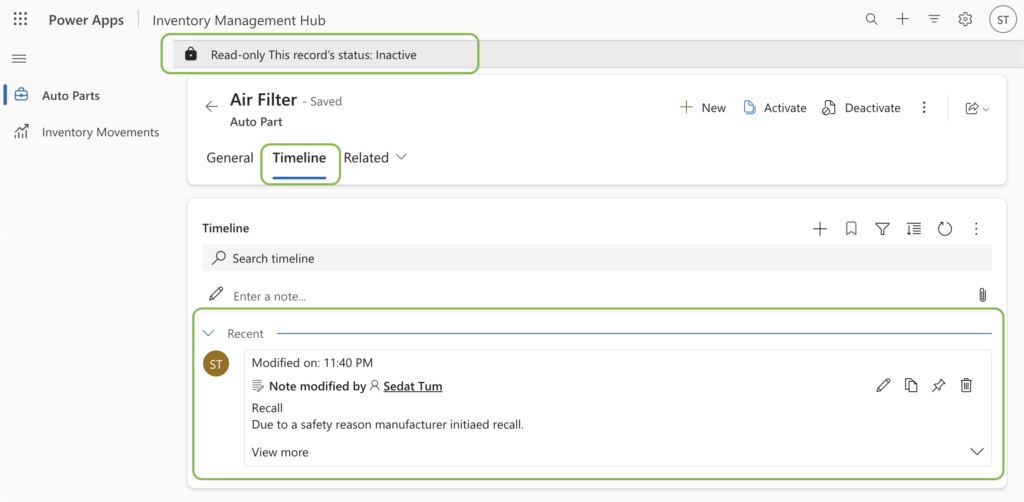Viewport: 1024px width, 502px height.
Task: Switch to the General tab
Action: pyautogui.click(x=229, y=158)
